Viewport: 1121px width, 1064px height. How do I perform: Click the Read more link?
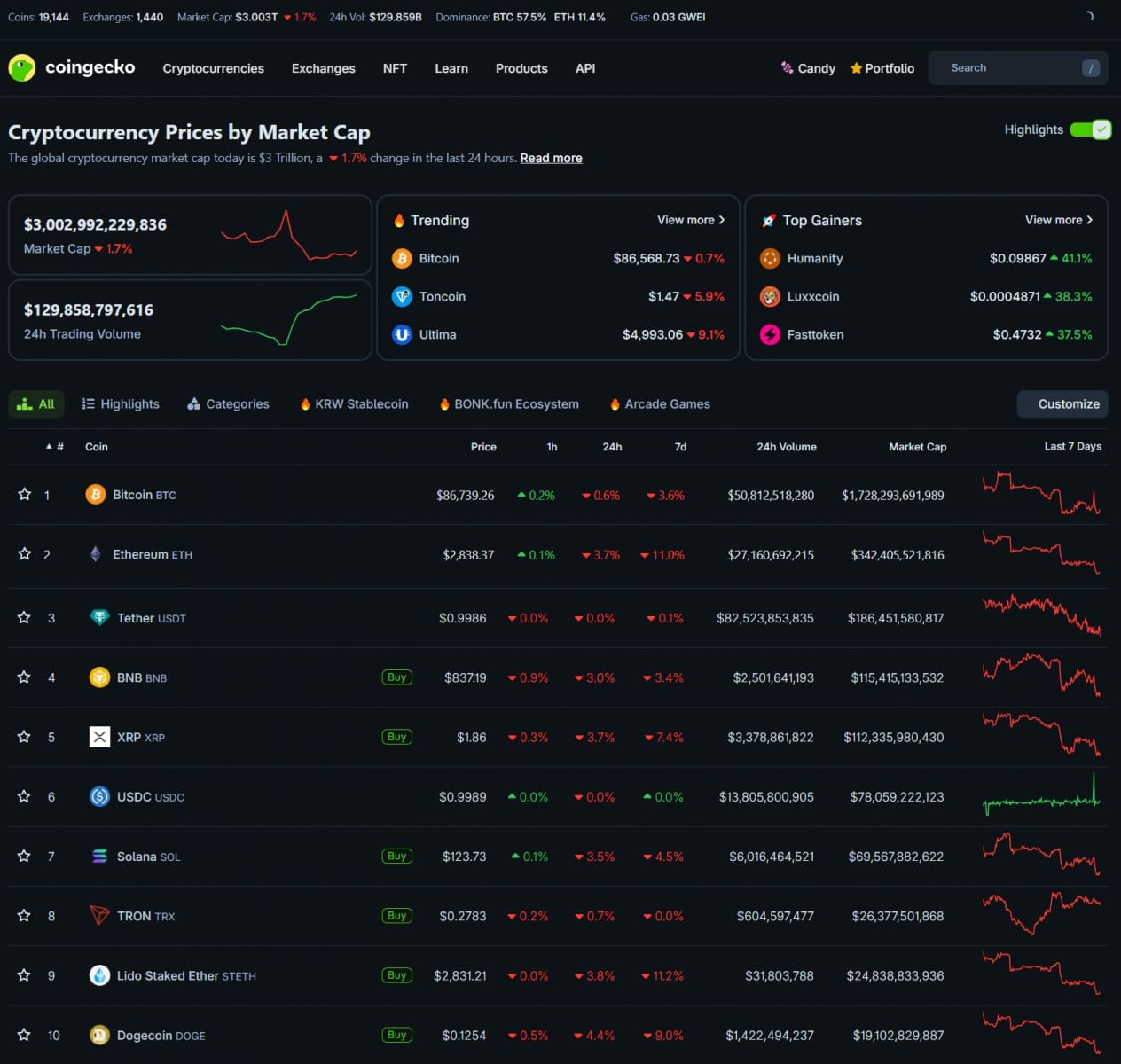[551, 158]
